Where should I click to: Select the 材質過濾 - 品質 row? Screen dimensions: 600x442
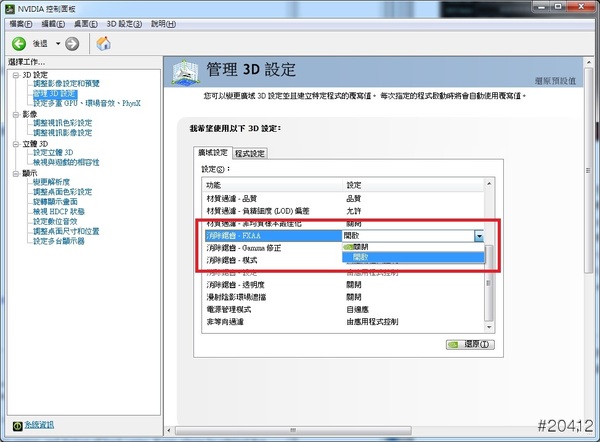tap(344, 199)
